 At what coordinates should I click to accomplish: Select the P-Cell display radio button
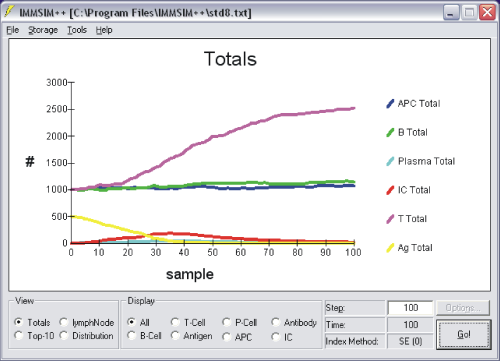(227, 322)
